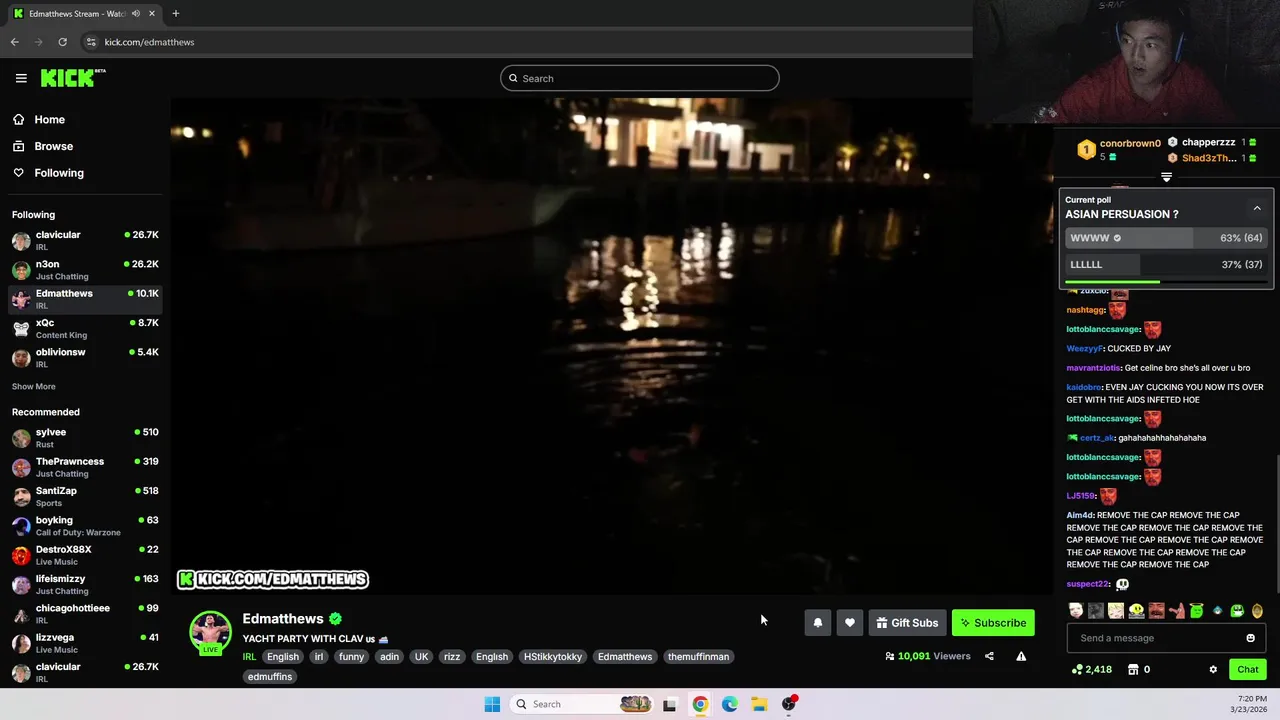This screenshot has height=720, width=1280.
Task: Open the emoji picker in chat
Action: (x=1250, y=638)
